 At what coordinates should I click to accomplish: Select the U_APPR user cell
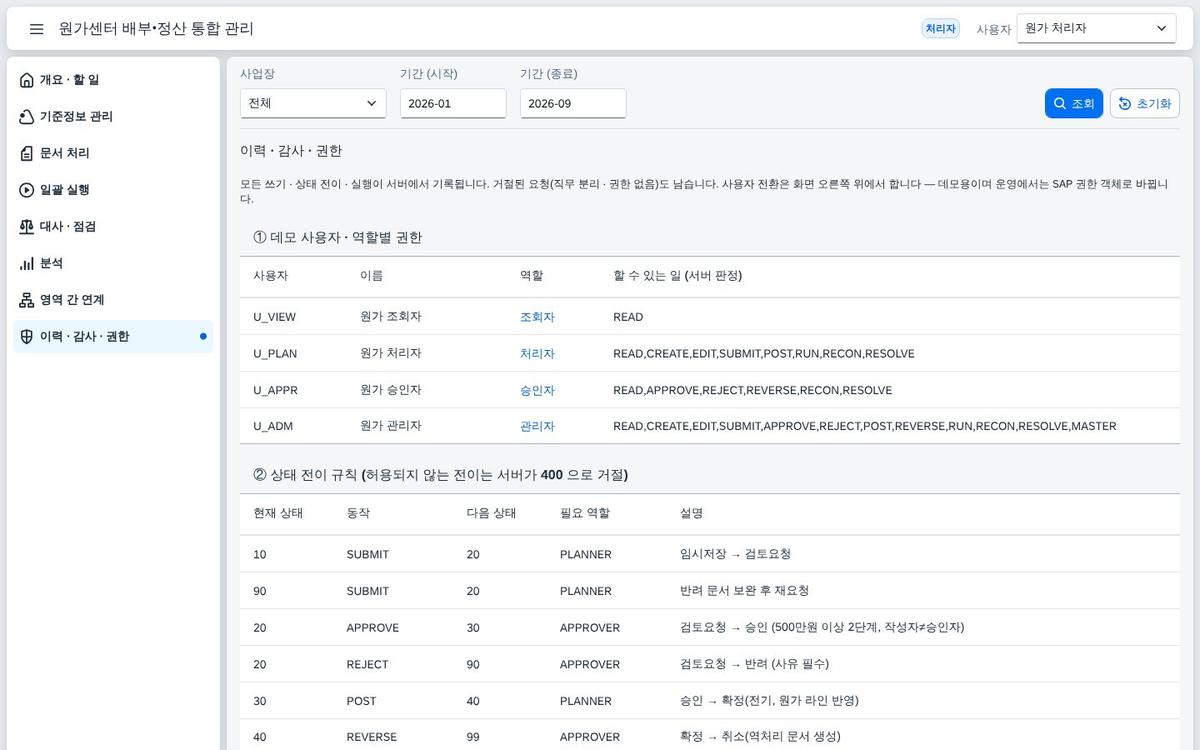(275, 390)
